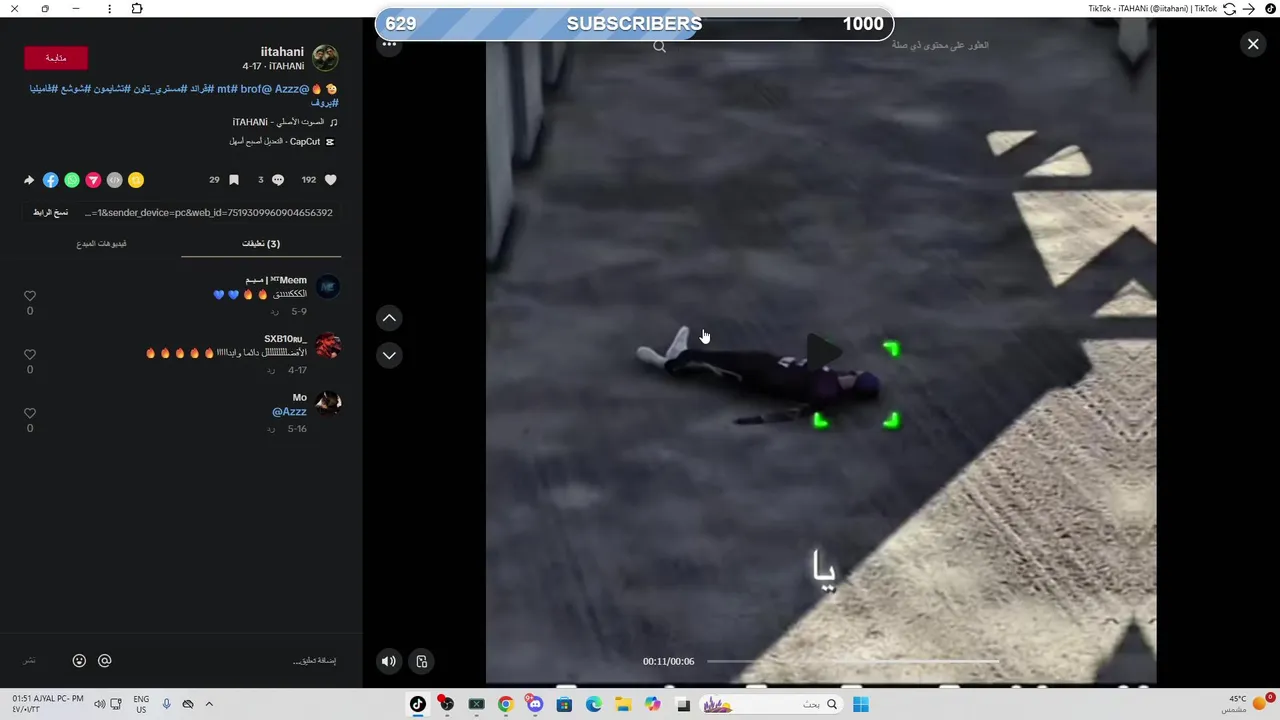Switch the ENG US input language
Screen dimensions: 1280x720
point(141,704)
